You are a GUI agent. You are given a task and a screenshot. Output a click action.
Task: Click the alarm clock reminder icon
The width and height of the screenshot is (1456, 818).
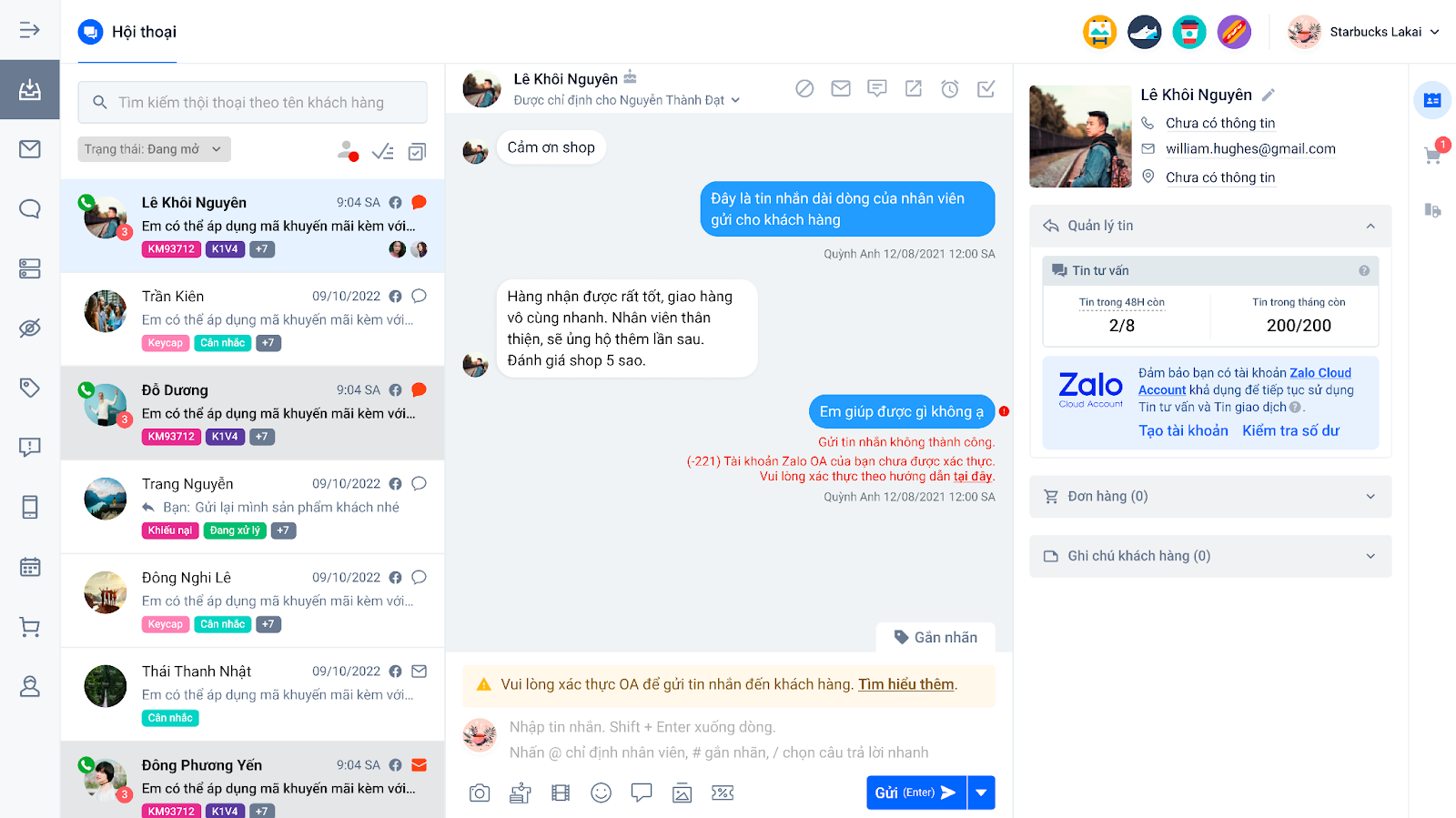coord(949,88)
